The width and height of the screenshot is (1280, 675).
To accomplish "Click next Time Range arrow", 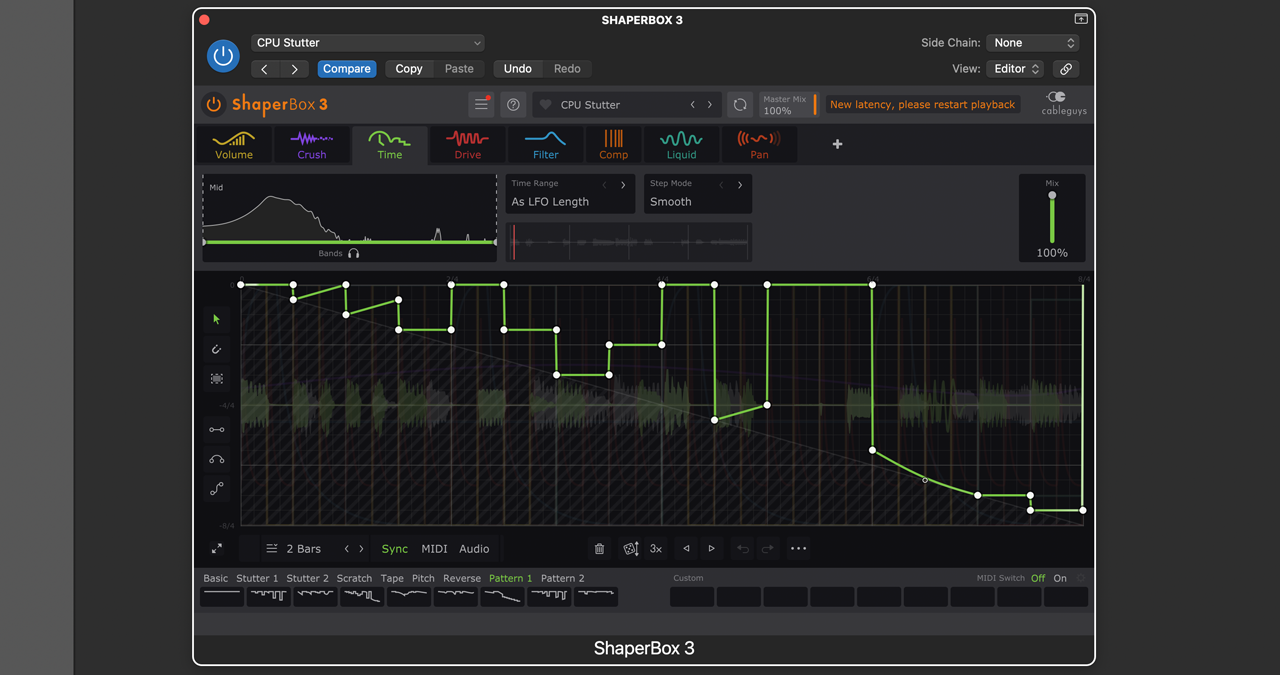I will [623, 185].
